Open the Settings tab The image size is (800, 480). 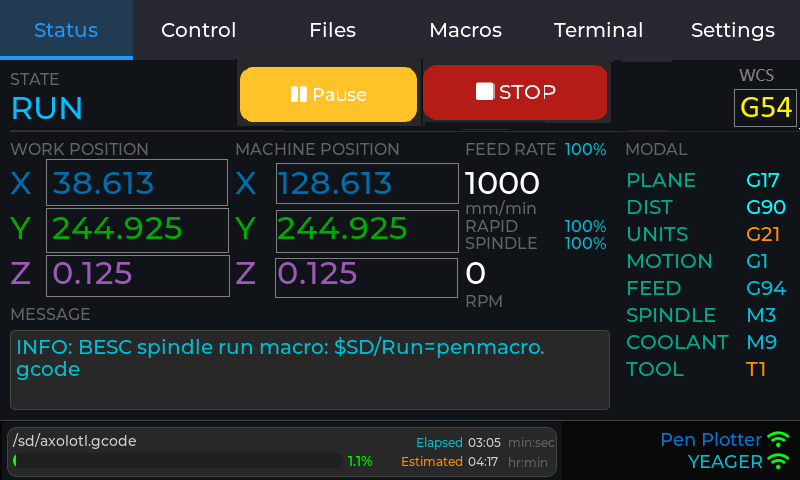(732, 30)
